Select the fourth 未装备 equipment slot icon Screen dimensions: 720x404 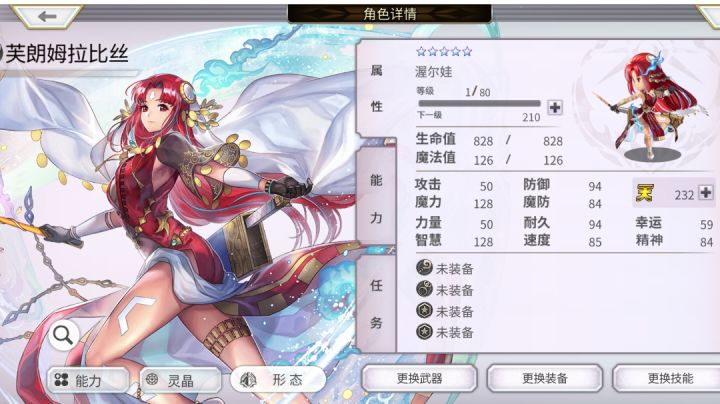point(424,331)
